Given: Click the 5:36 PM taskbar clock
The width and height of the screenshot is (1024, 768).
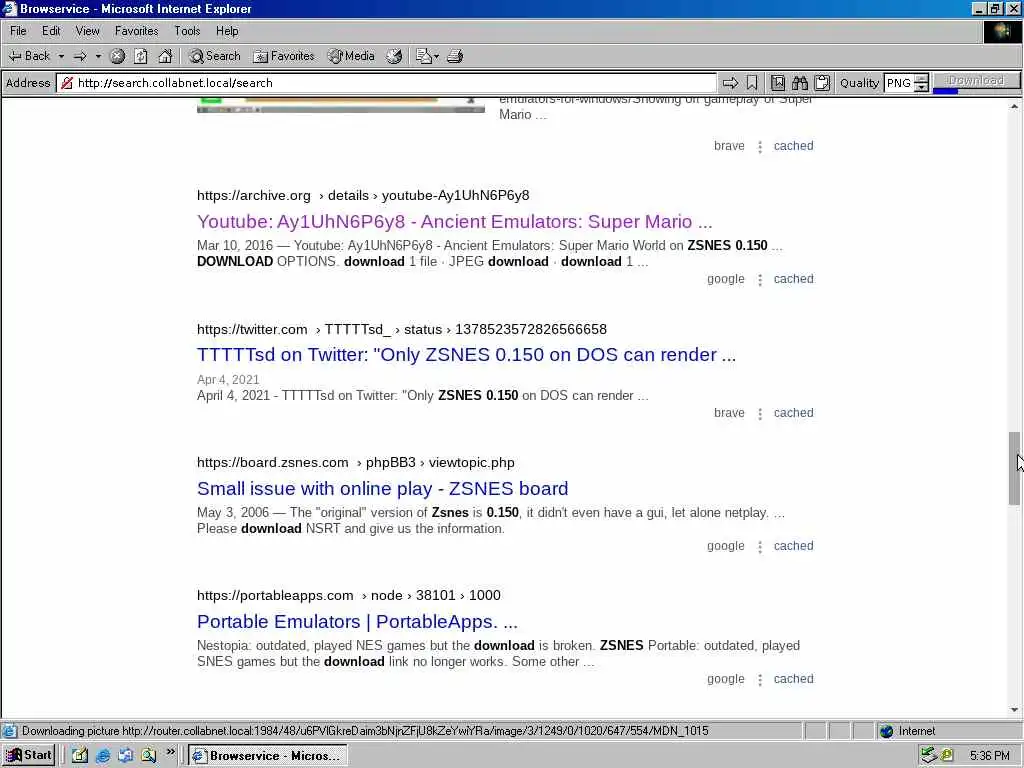Looking at the screenshot, I should pos(989,756).
